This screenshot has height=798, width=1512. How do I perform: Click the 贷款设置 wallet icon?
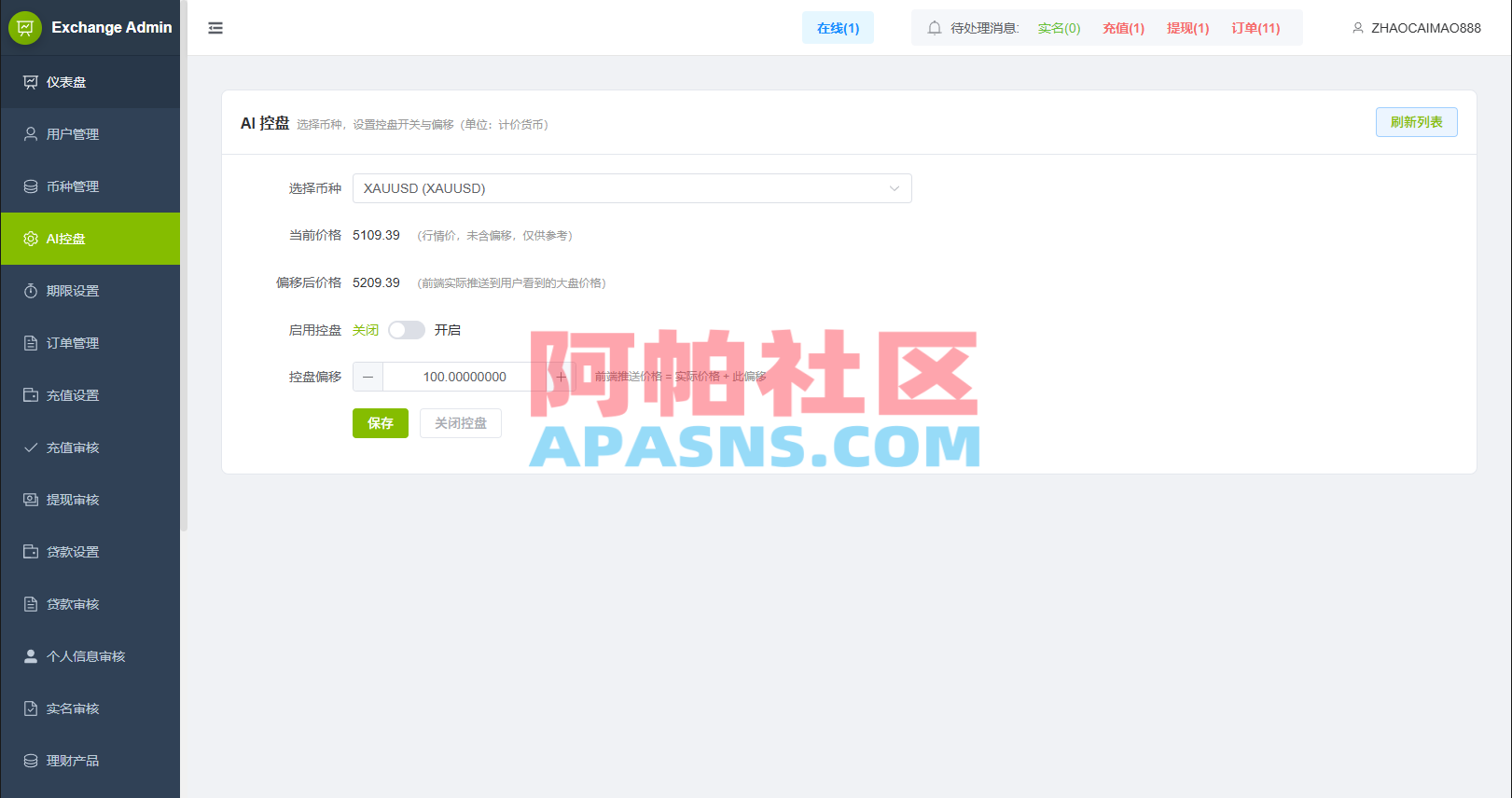pos(31,552)
